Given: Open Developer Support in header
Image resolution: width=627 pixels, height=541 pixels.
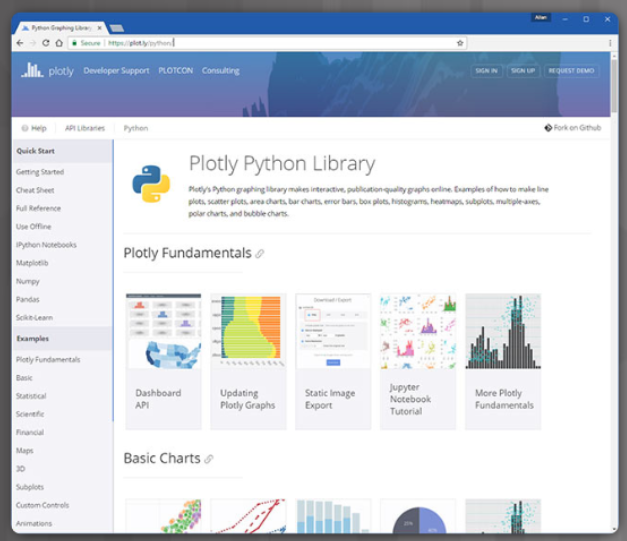Looking at the screenshot, I should click(116, 71).
